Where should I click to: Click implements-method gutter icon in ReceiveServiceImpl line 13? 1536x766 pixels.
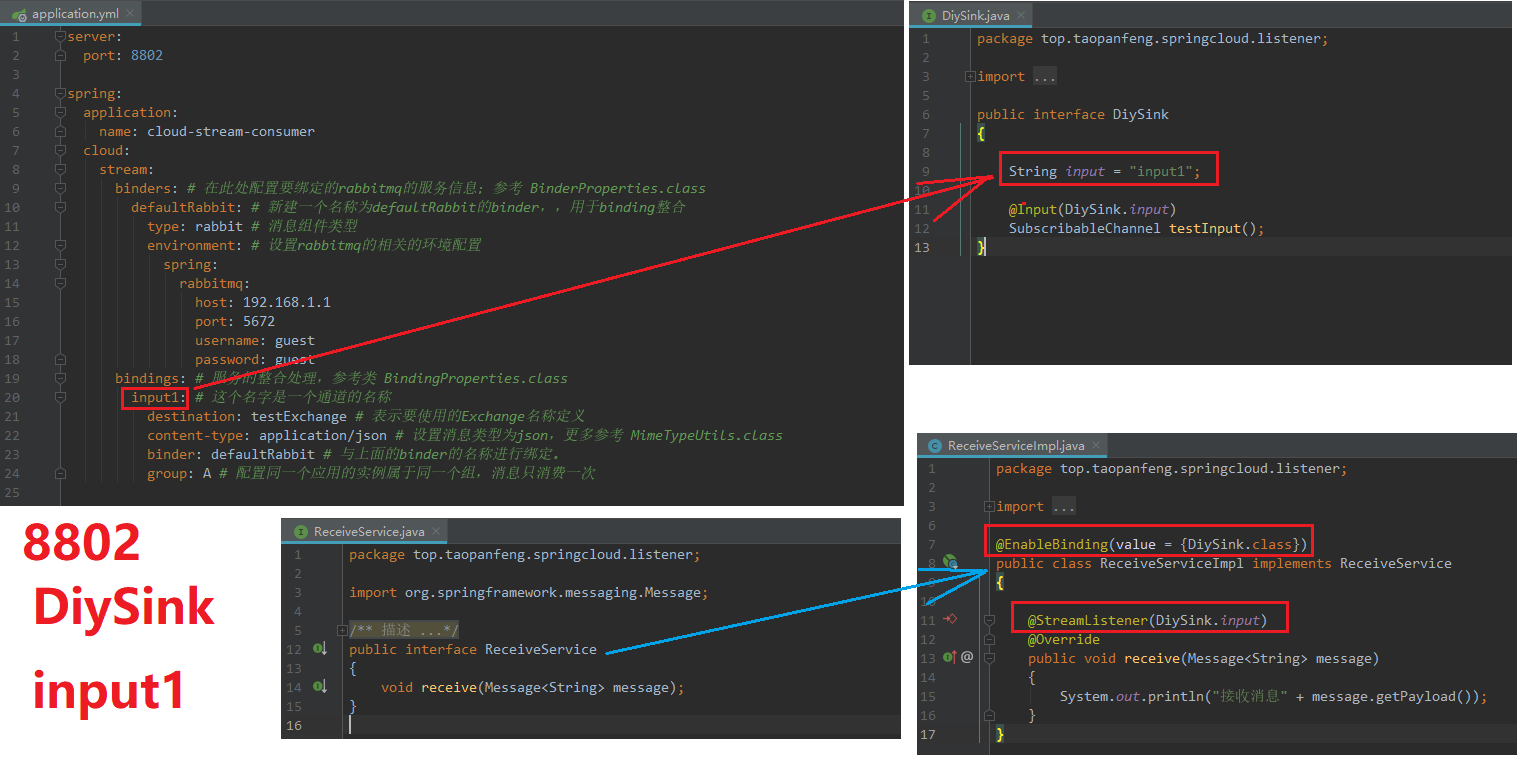pyautogui.click(x=951, y=658)
